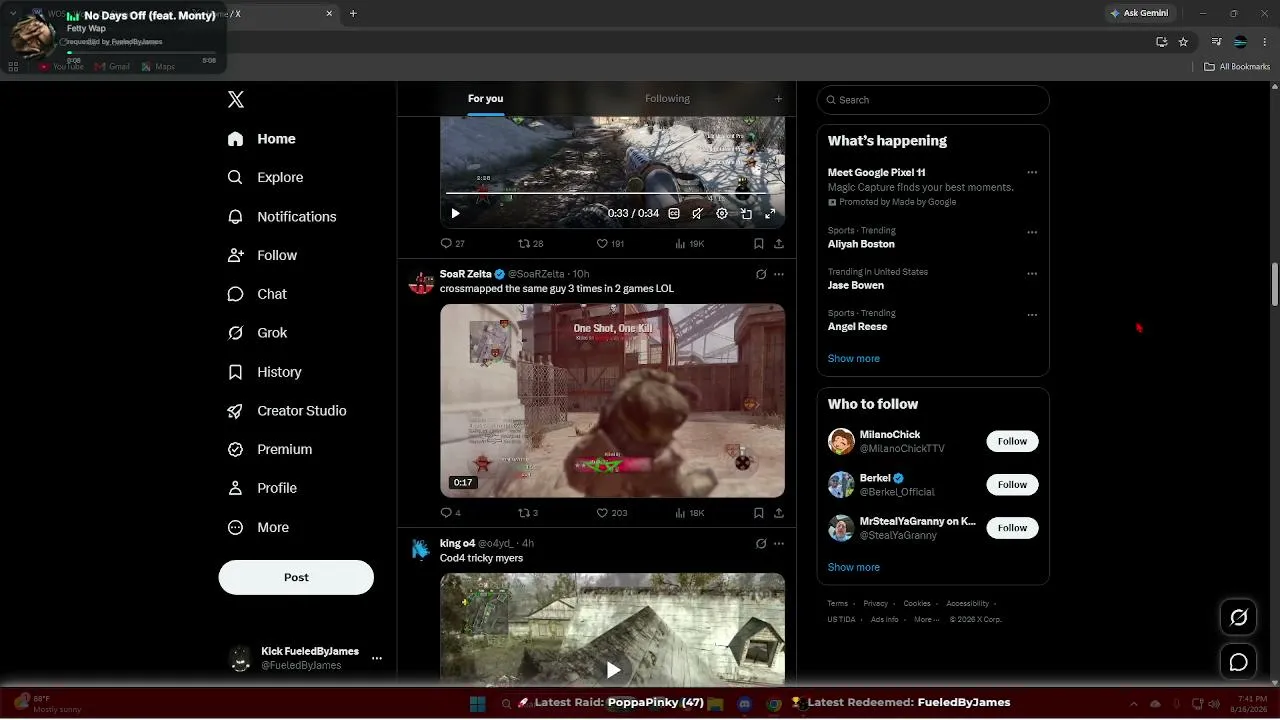Open the Privacy footer link

(x=876, y=603)
